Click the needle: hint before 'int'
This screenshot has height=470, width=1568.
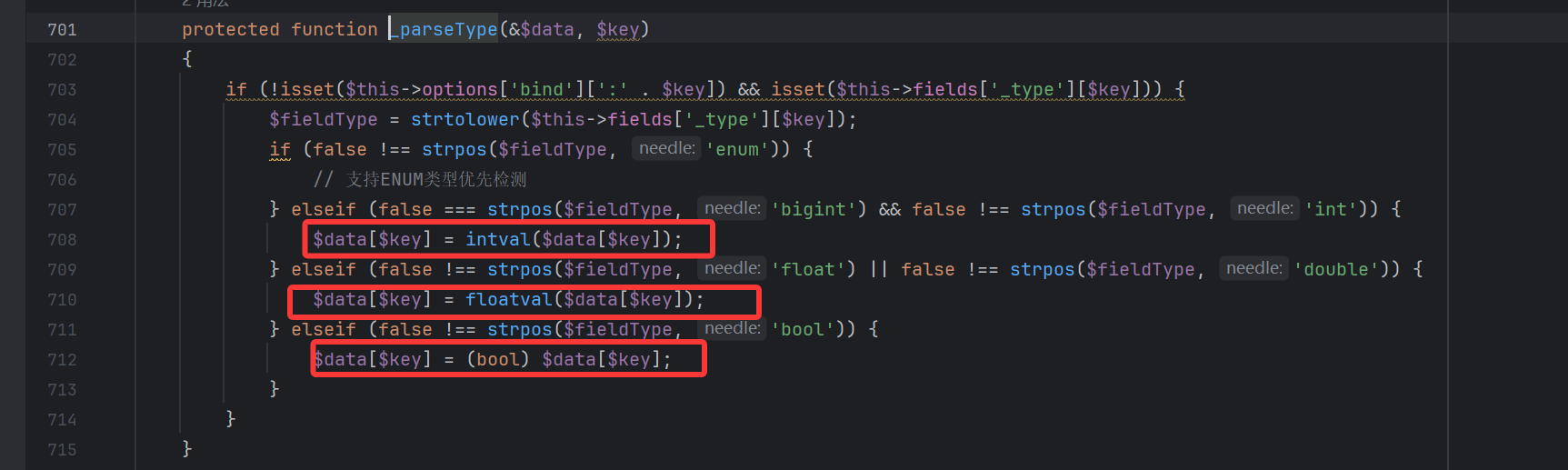(1264, 209)
